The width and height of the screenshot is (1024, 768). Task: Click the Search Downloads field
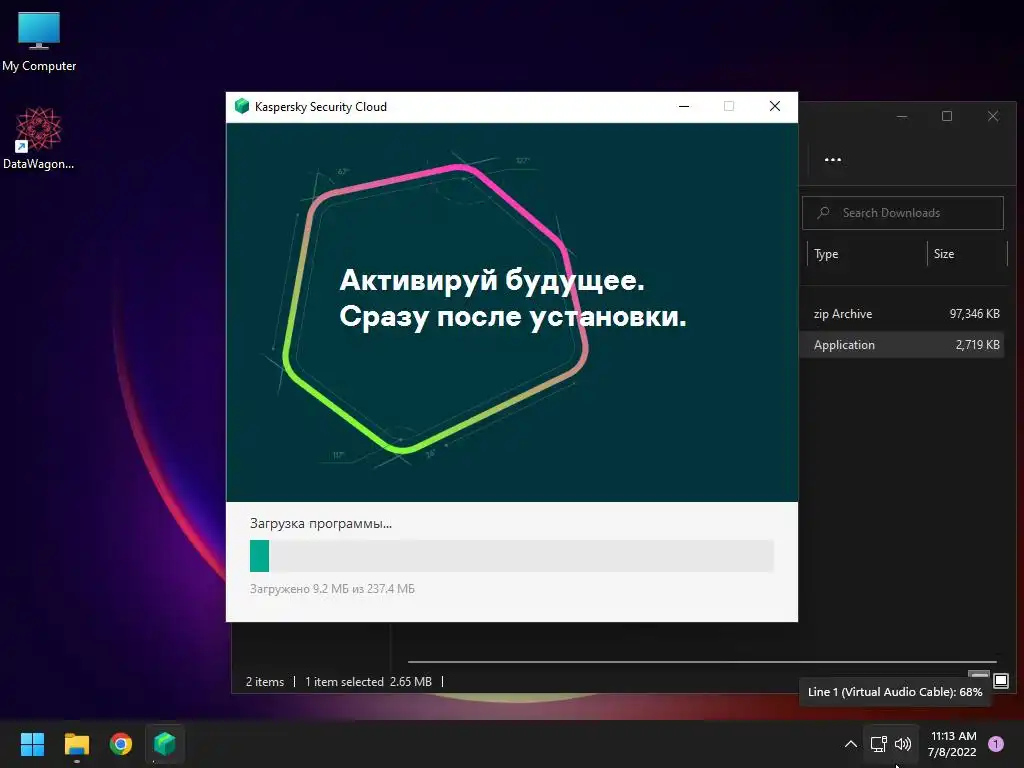tap(903, 213)
